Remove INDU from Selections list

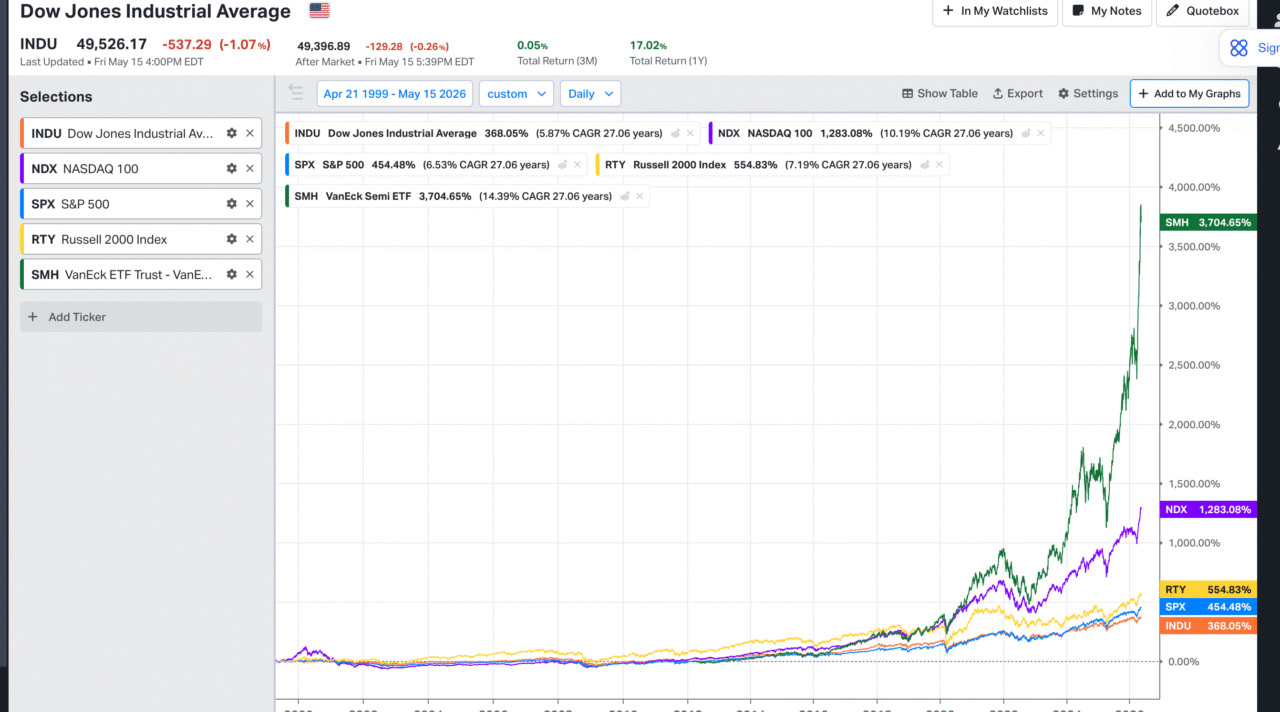[x=250, y=133]
